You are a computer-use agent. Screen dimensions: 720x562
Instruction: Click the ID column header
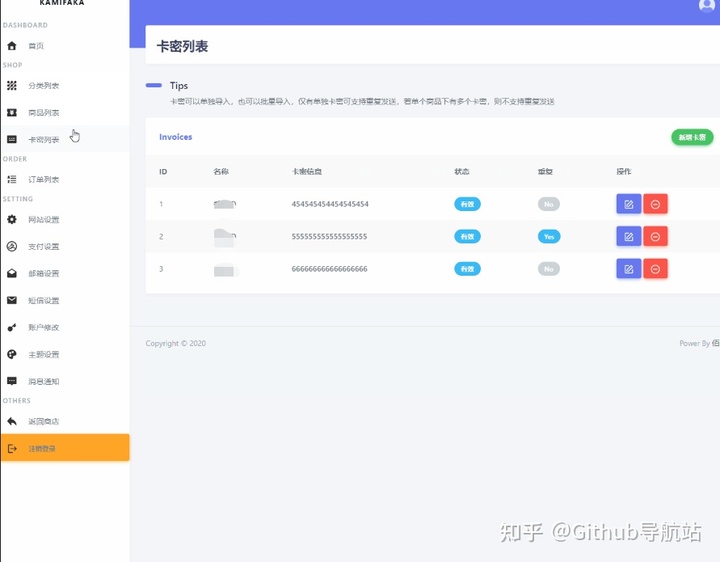point(163,172)
